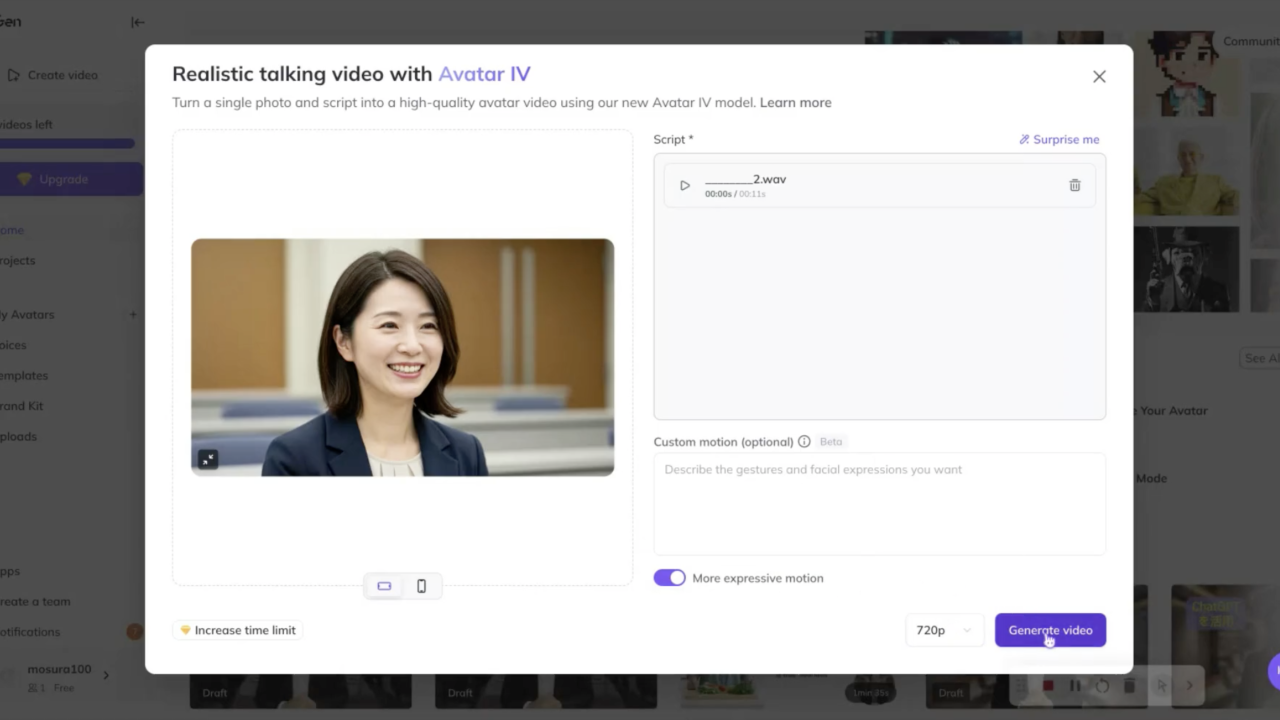Click the 2.wav file name text

(x=745, y=179)
